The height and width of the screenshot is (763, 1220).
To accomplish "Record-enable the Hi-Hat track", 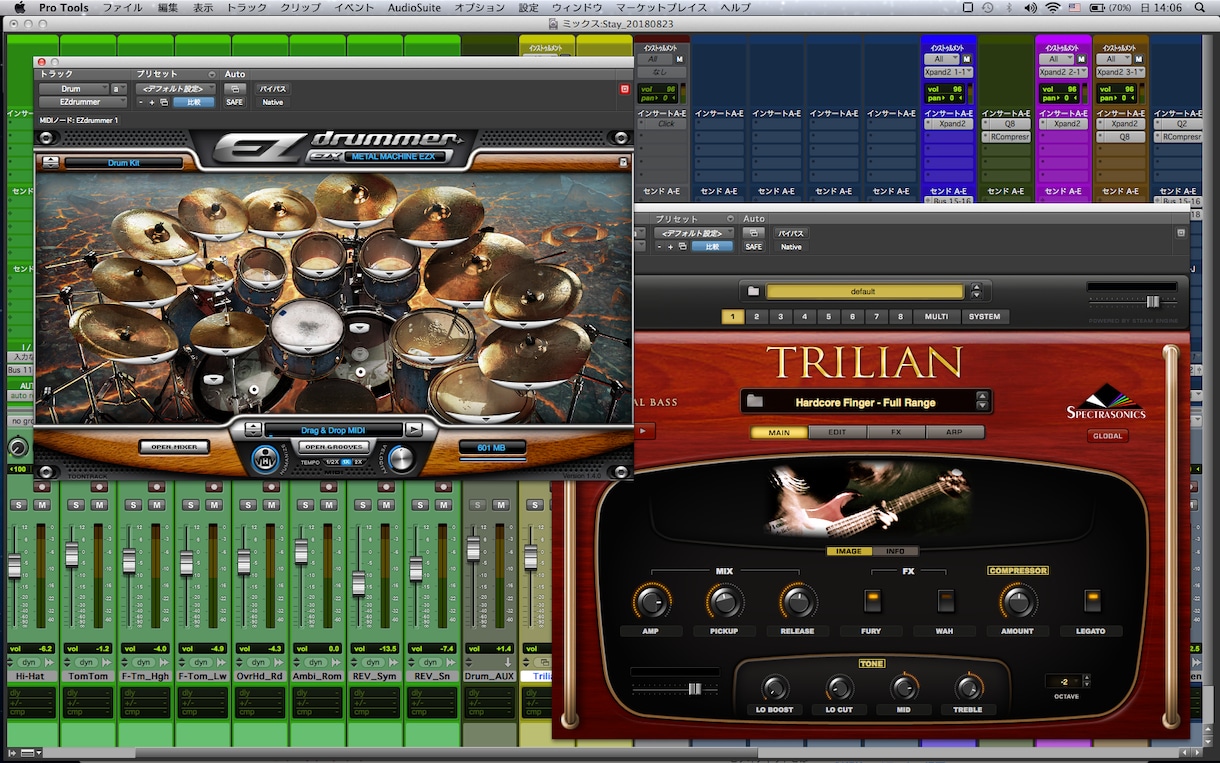I will (x=41, y=487).
